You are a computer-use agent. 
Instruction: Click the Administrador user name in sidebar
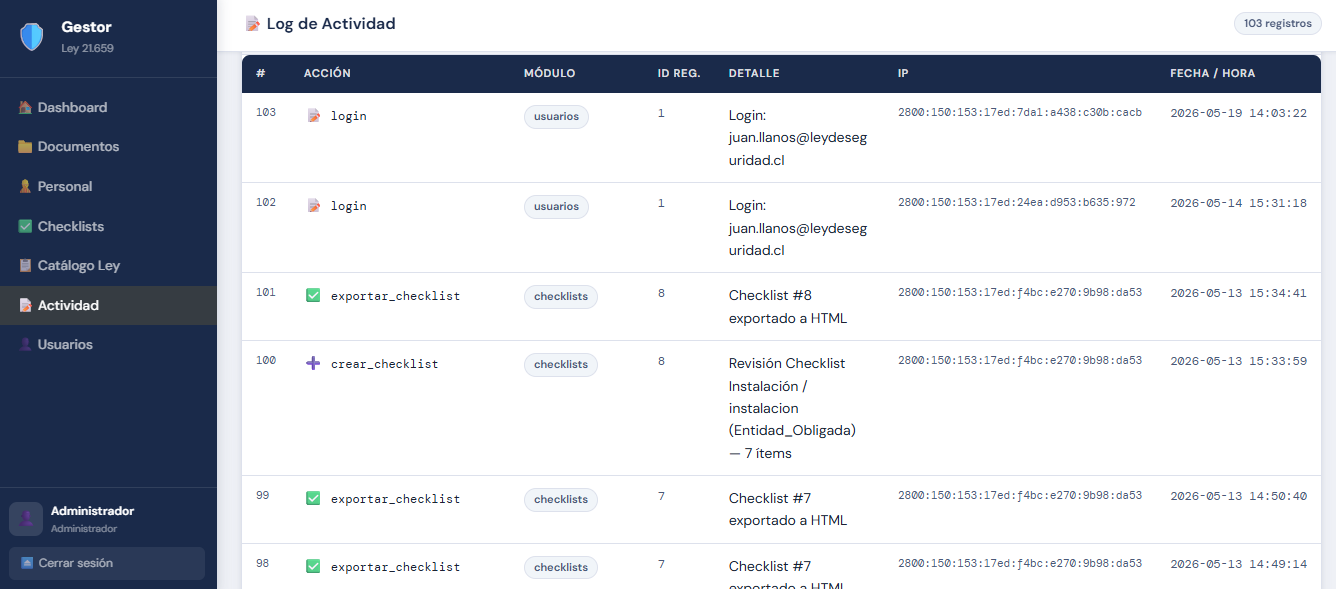(x=92, y=511)
